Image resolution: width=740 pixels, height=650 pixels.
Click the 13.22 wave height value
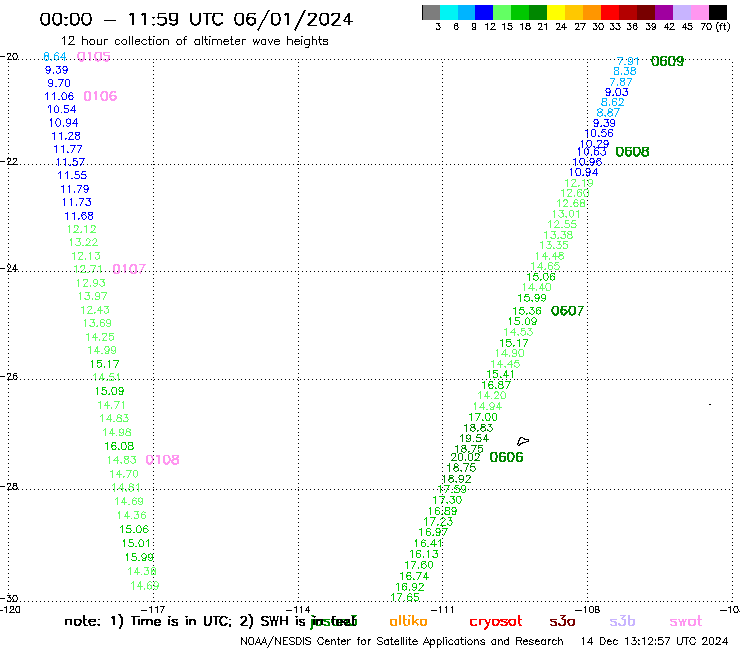pyautogui.click(x=84, y=242)
